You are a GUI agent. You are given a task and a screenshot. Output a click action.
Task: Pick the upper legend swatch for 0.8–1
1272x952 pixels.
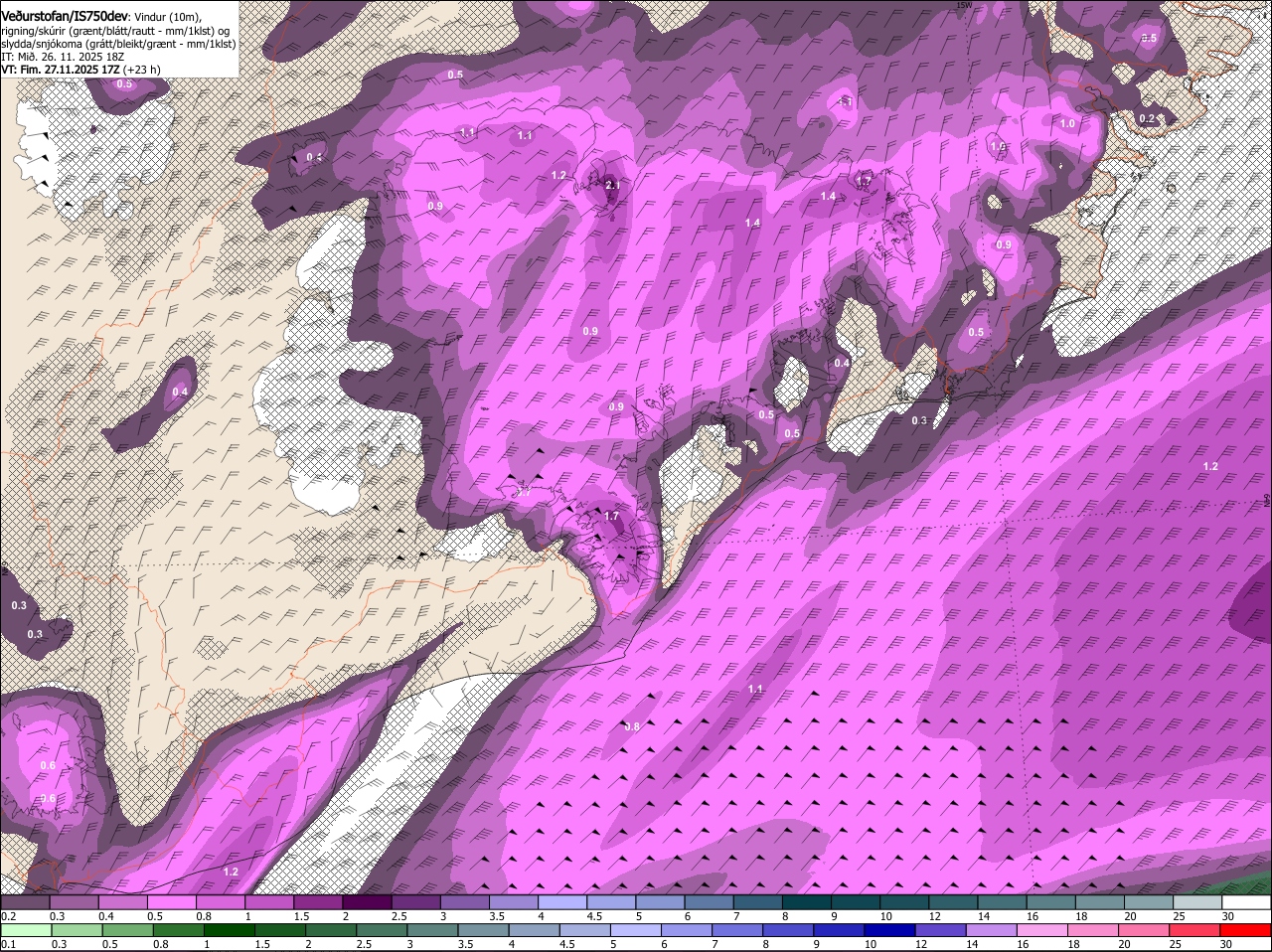point(220,902)
